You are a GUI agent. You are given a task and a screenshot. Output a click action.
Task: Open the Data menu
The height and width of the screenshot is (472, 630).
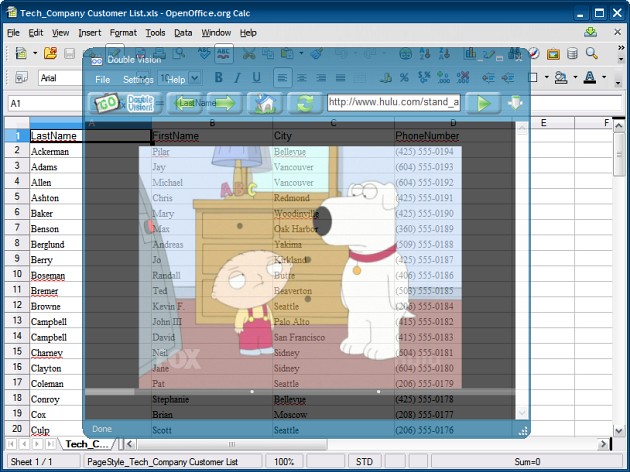pyautogui.click(x=183, y=33)
